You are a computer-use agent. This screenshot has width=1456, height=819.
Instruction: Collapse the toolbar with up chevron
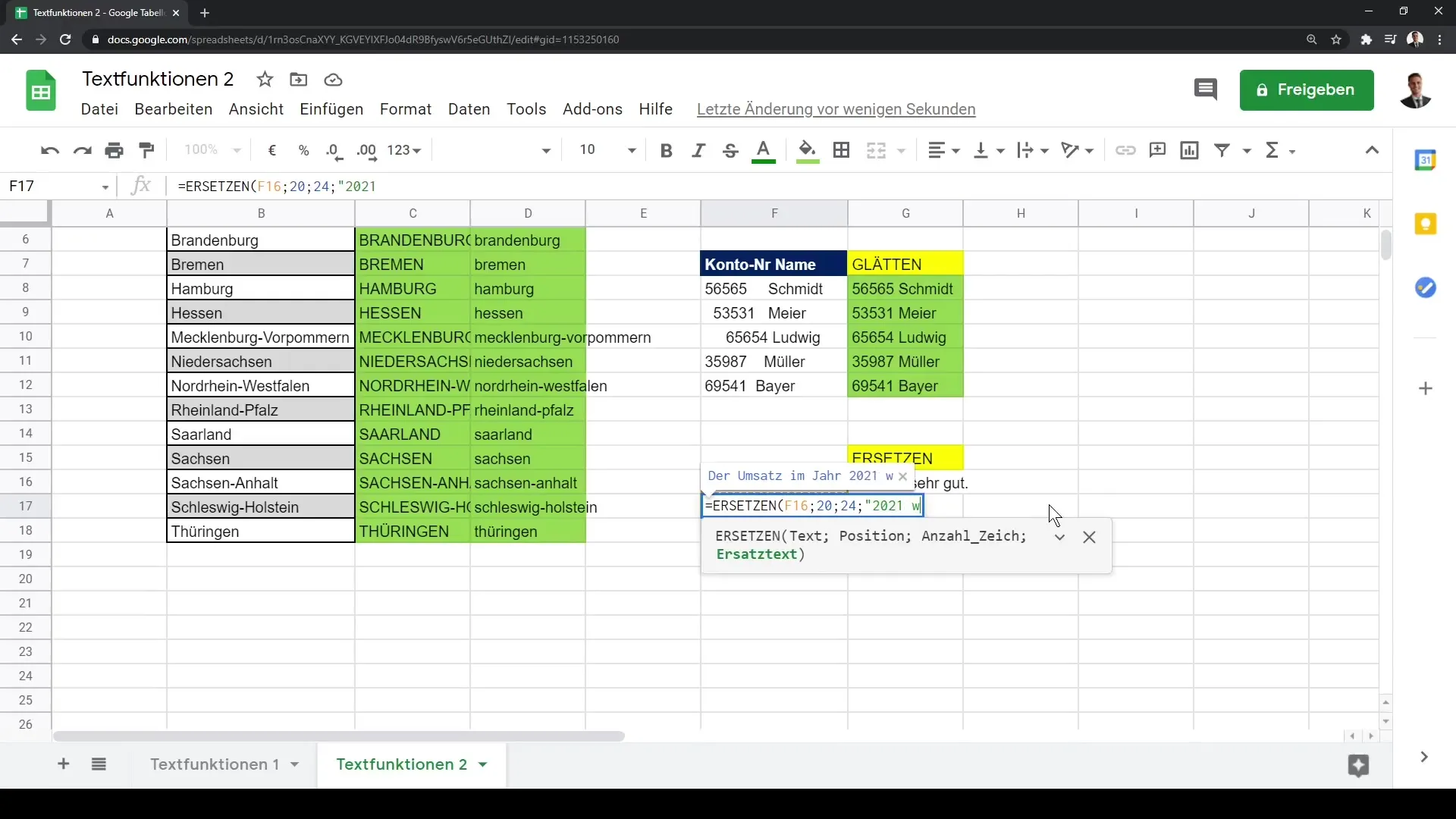(1372, 150)
